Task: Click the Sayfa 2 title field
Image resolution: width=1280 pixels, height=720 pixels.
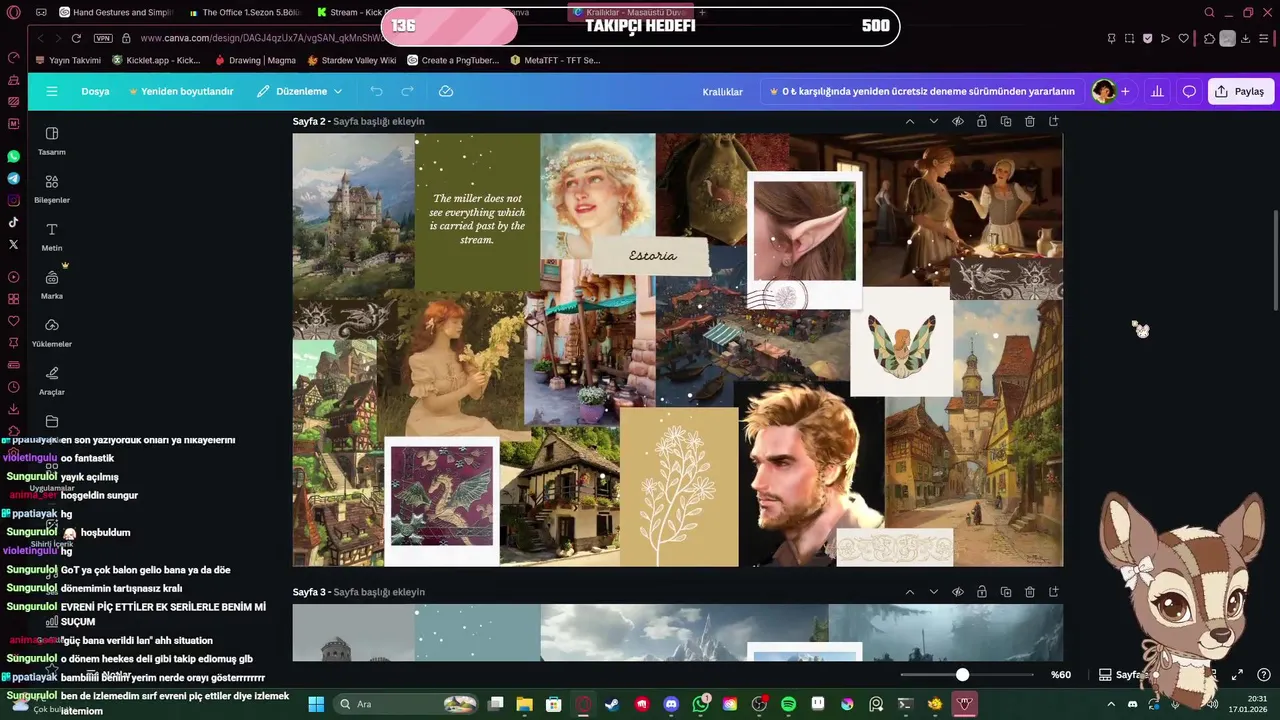Action: (x=379, y=121)
